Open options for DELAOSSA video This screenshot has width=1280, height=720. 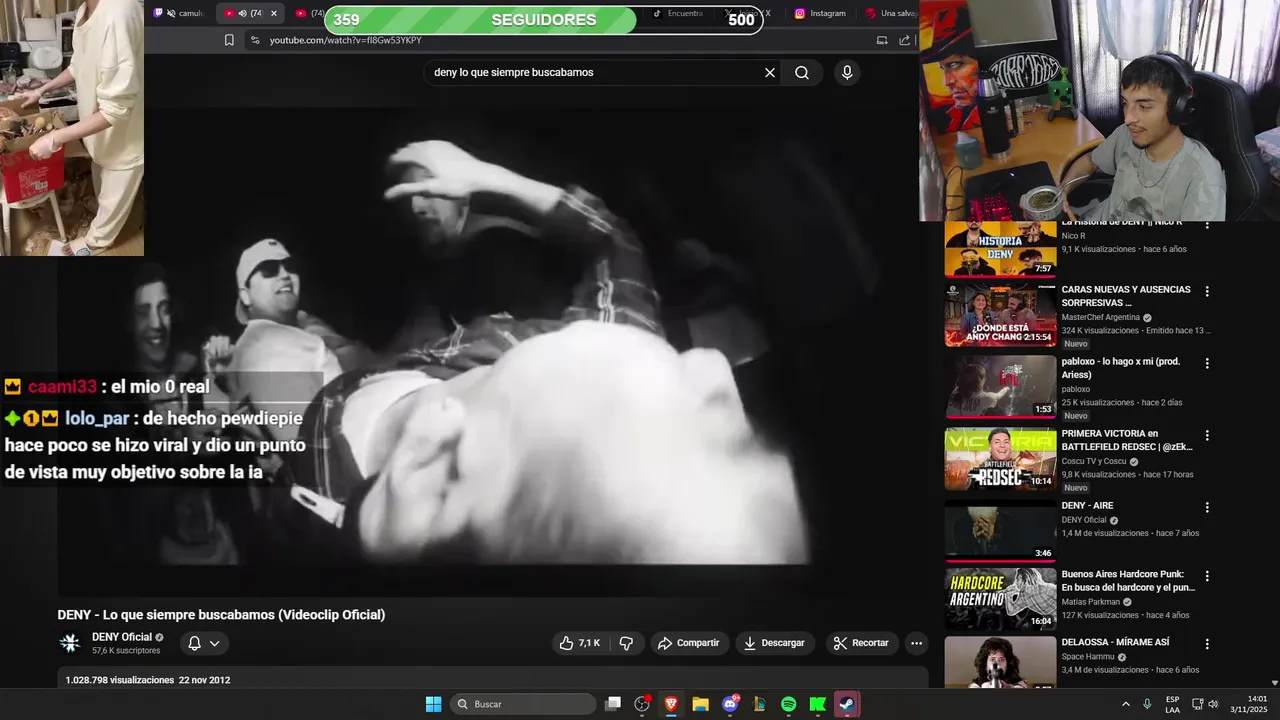1207,644
